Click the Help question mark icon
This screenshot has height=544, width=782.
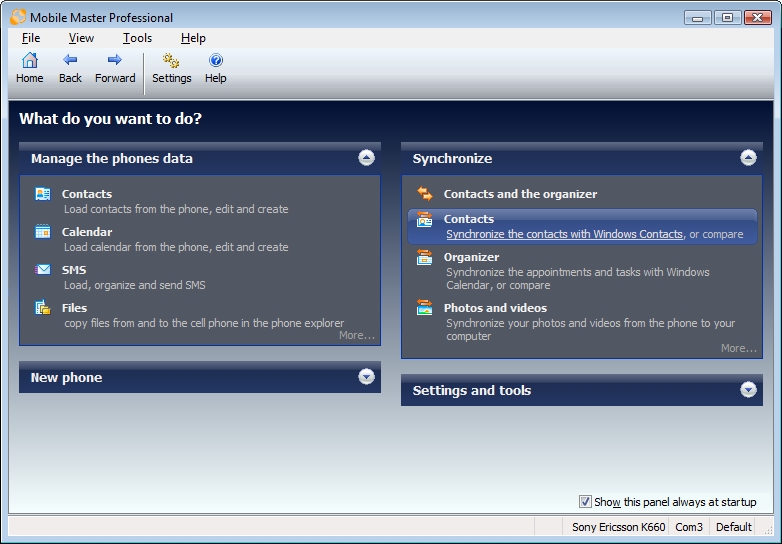(x=216, y=61)
